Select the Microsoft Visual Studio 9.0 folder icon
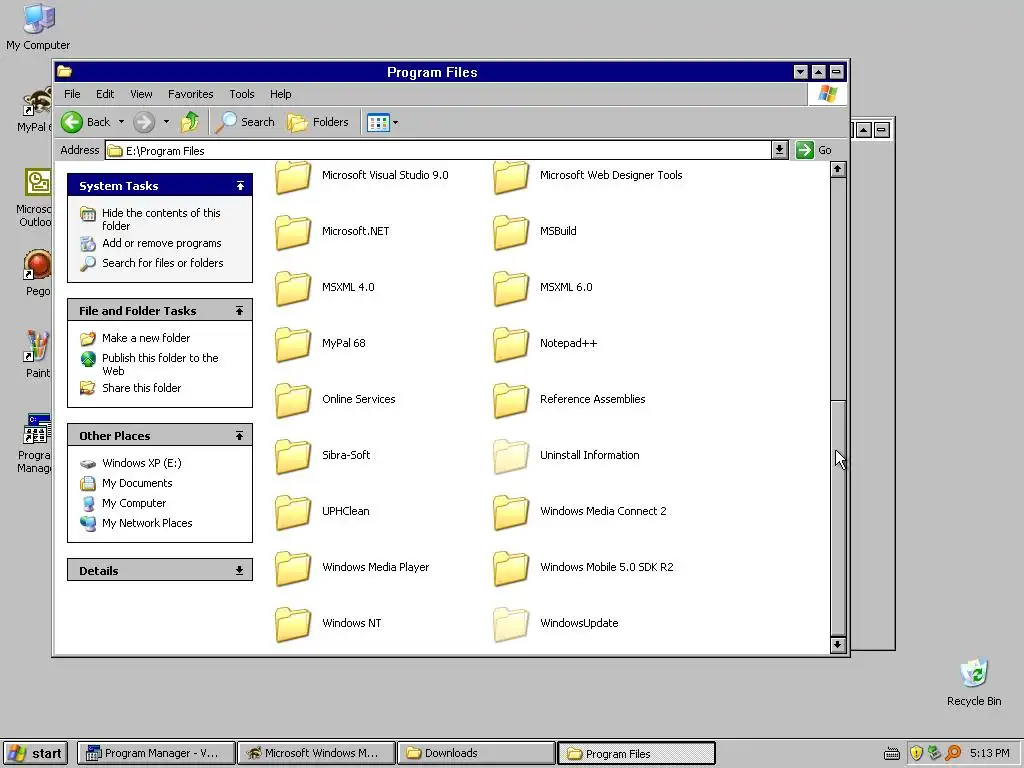1024x768 pixels. pyautogui.click(x=293, y=177)
